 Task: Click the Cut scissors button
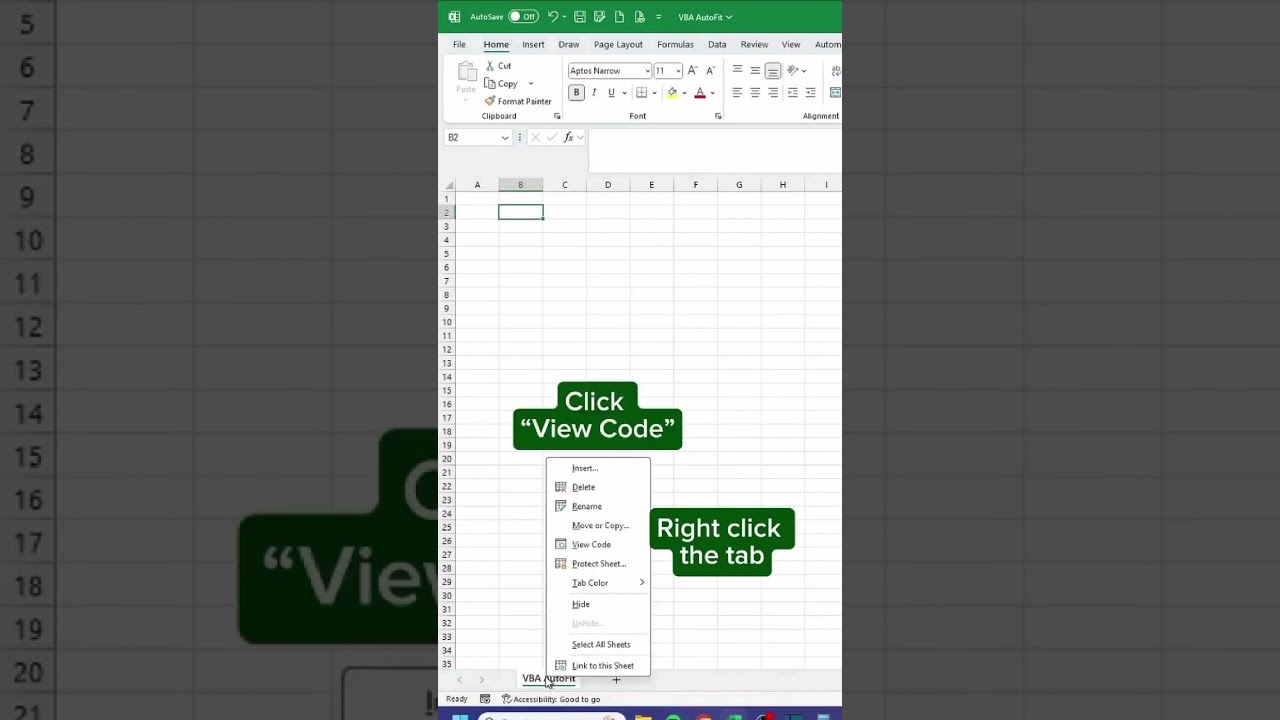(x=498, y=66)
